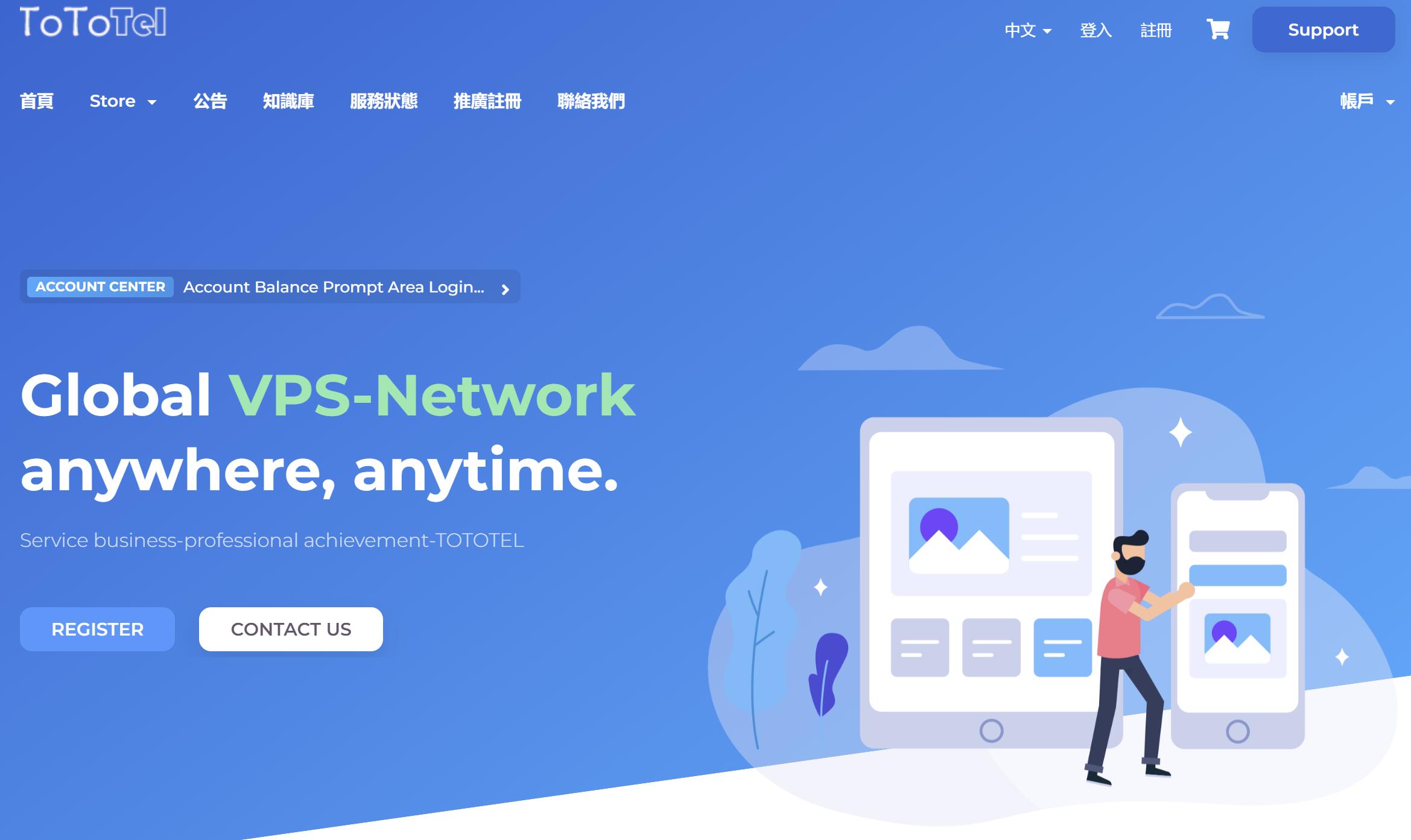Click the REGISTER button
The height and width of the screenshot is (840, 1411).
click(98, 629)
